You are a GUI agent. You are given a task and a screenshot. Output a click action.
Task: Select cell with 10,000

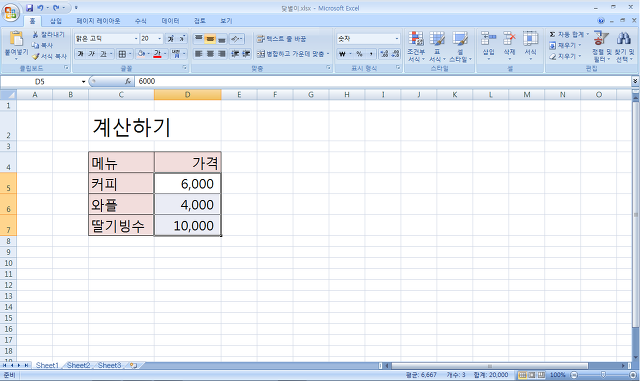(x=188, y=225)
